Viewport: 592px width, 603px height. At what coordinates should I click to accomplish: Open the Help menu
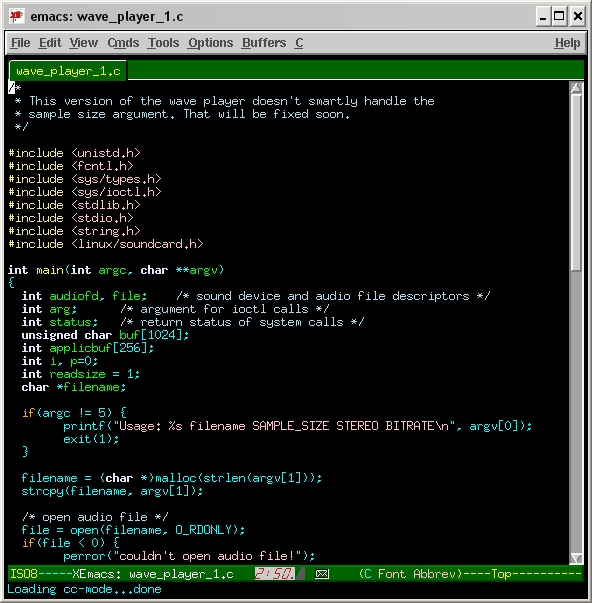coord(567,43)
